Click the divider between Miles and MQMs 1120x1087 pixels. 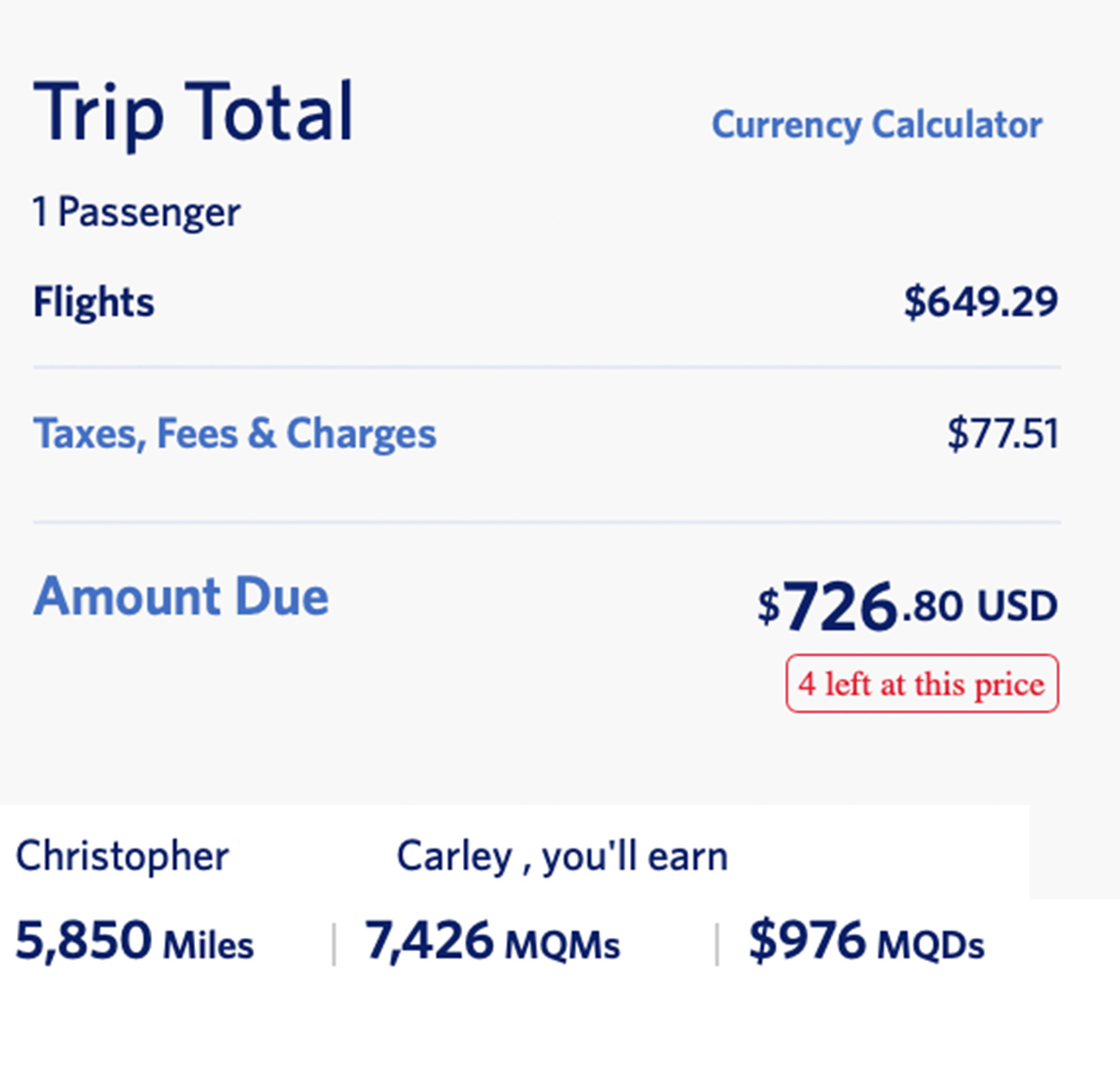334,944
